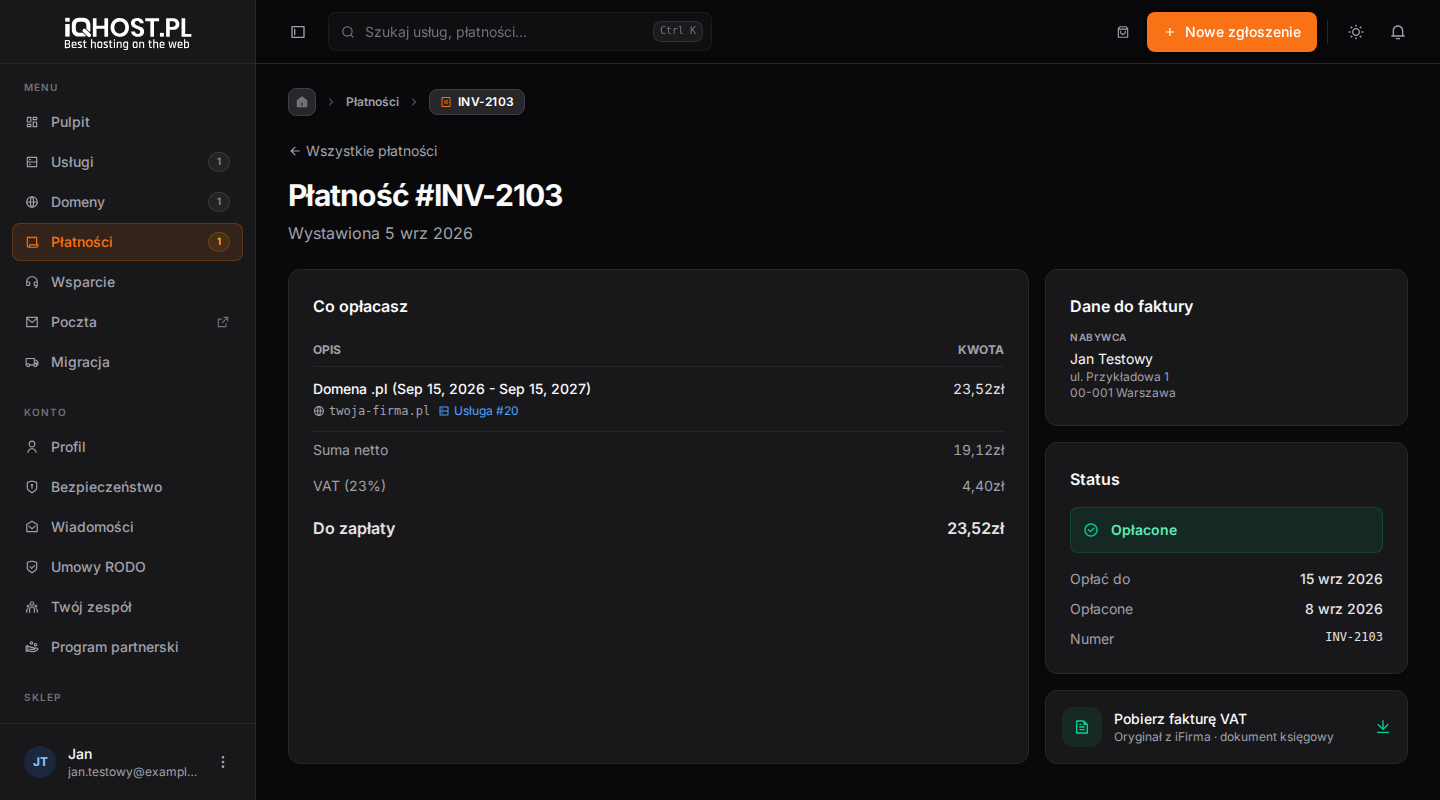Click the external link icon beside Poczta
The width and height of the screenshot is (1440, 800).
tap(223, 322)
